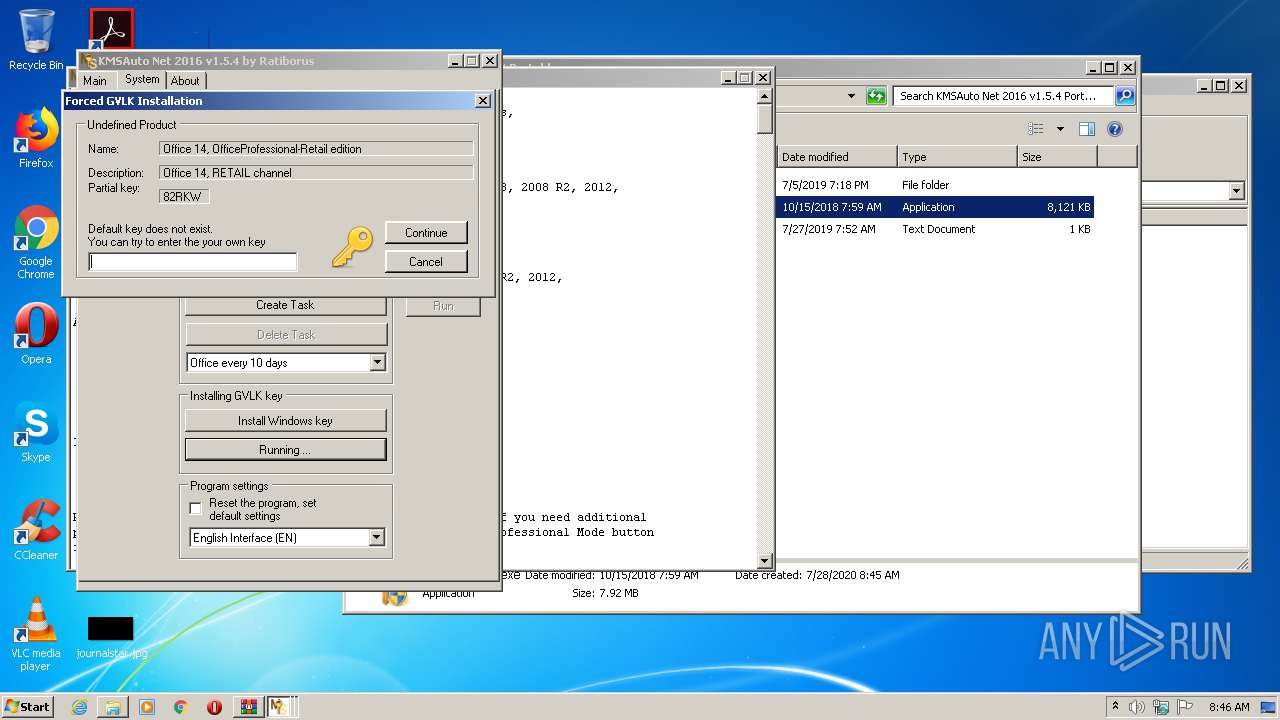Open dropdown in rightmost background window
Image resolution: width=1280 pixels, height=720 pixels.
(1237, 191)
